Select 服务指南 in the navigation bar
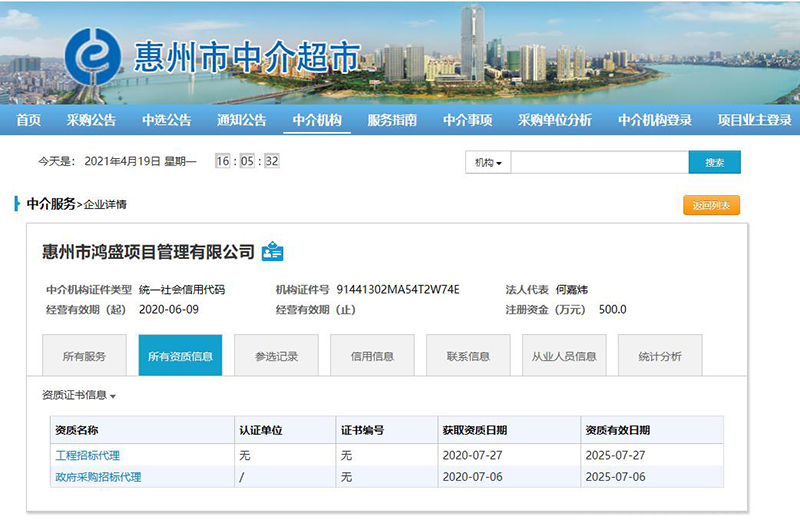The width and height of the screenshot is (800, 520). tap(392, 120)
